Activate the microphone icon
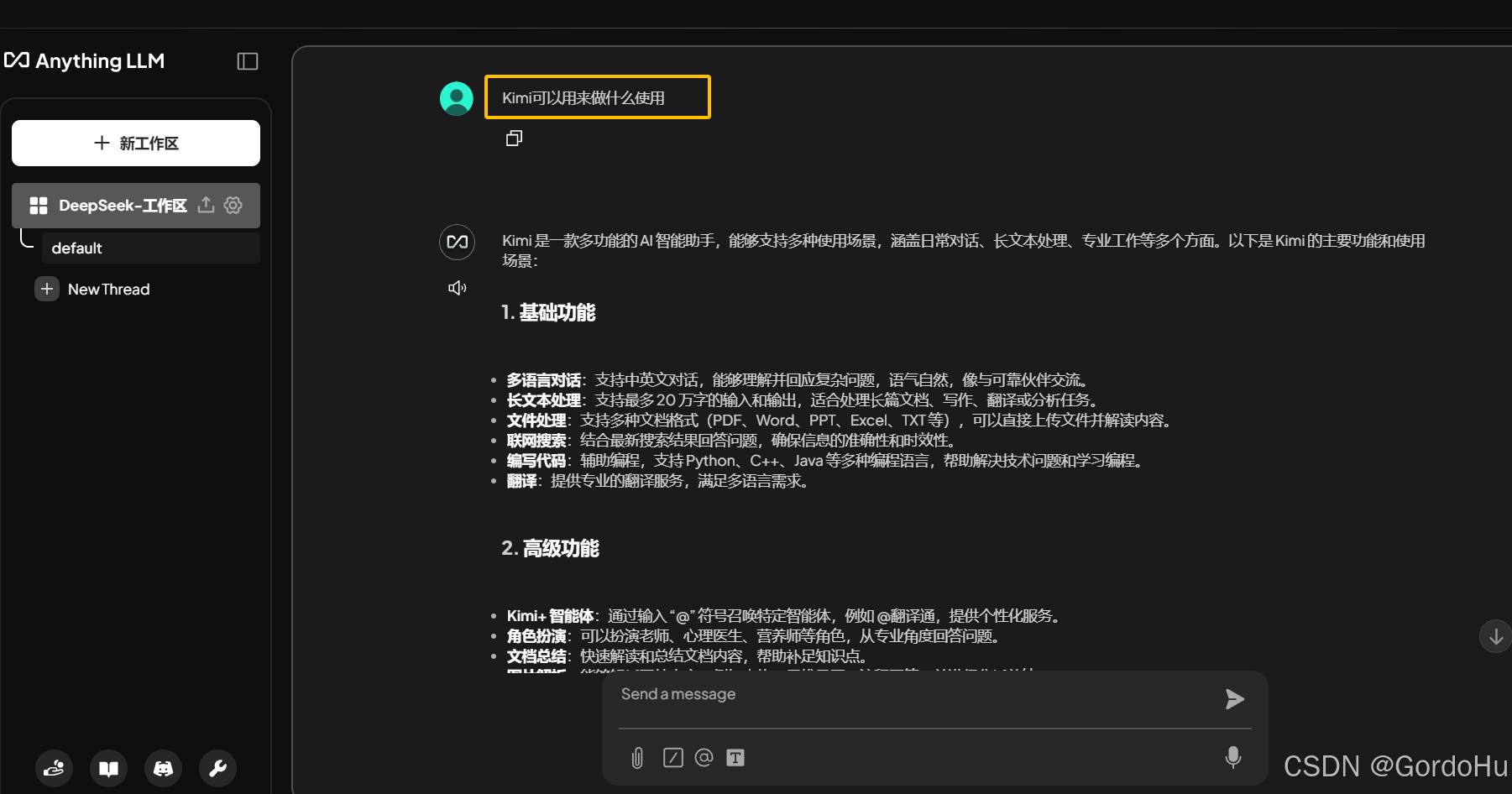 coord(1233,757)
